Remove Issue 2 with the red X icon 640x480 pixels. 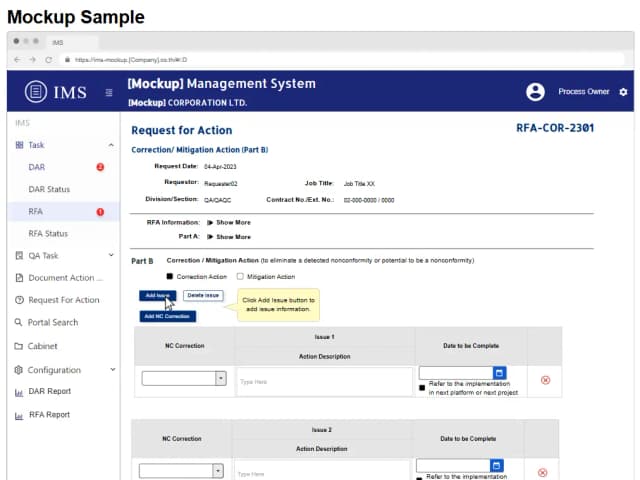543,472
